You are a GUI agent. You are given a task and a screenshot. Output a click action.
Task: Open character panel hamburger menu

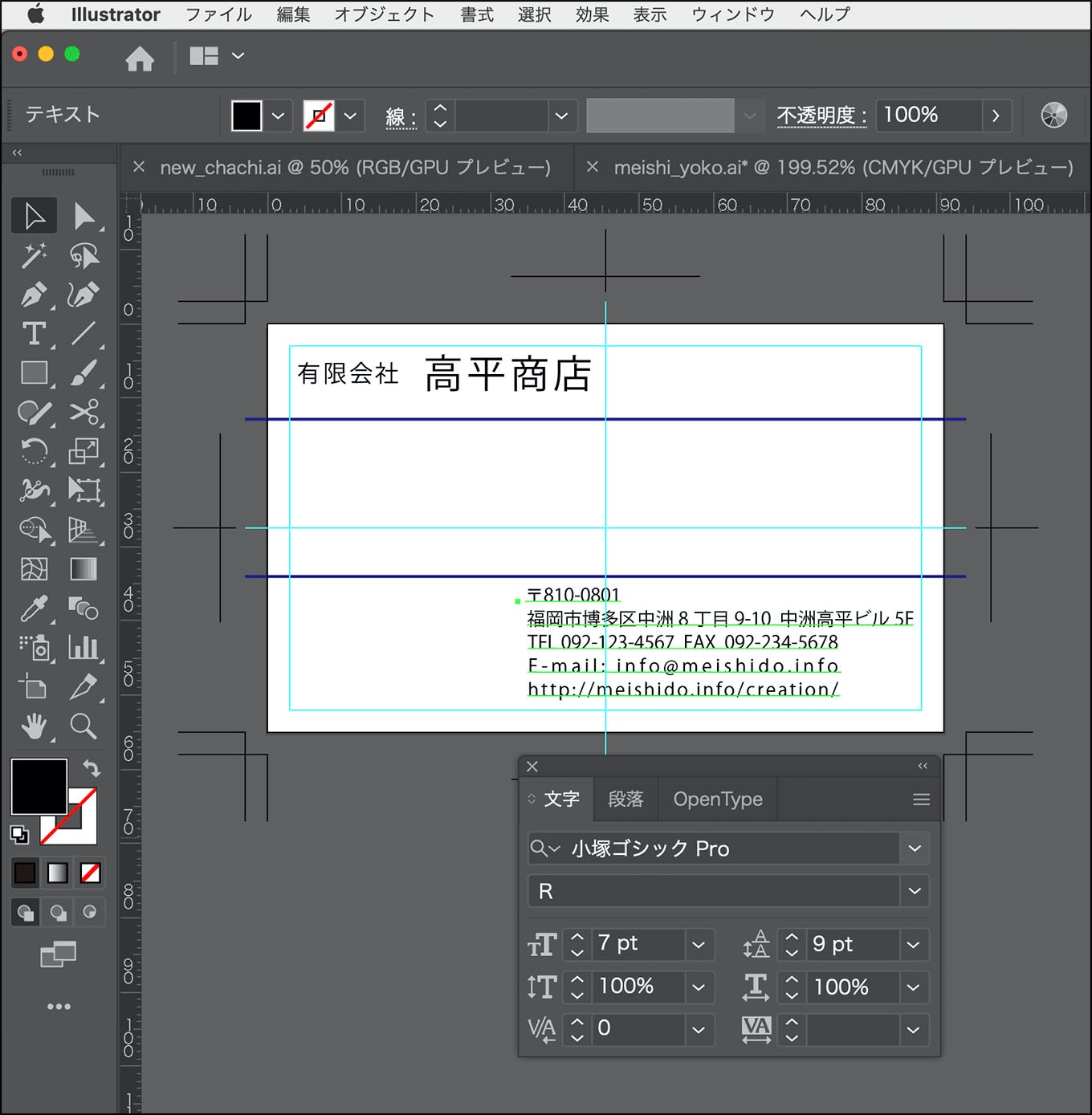click(x=921, y=800)
